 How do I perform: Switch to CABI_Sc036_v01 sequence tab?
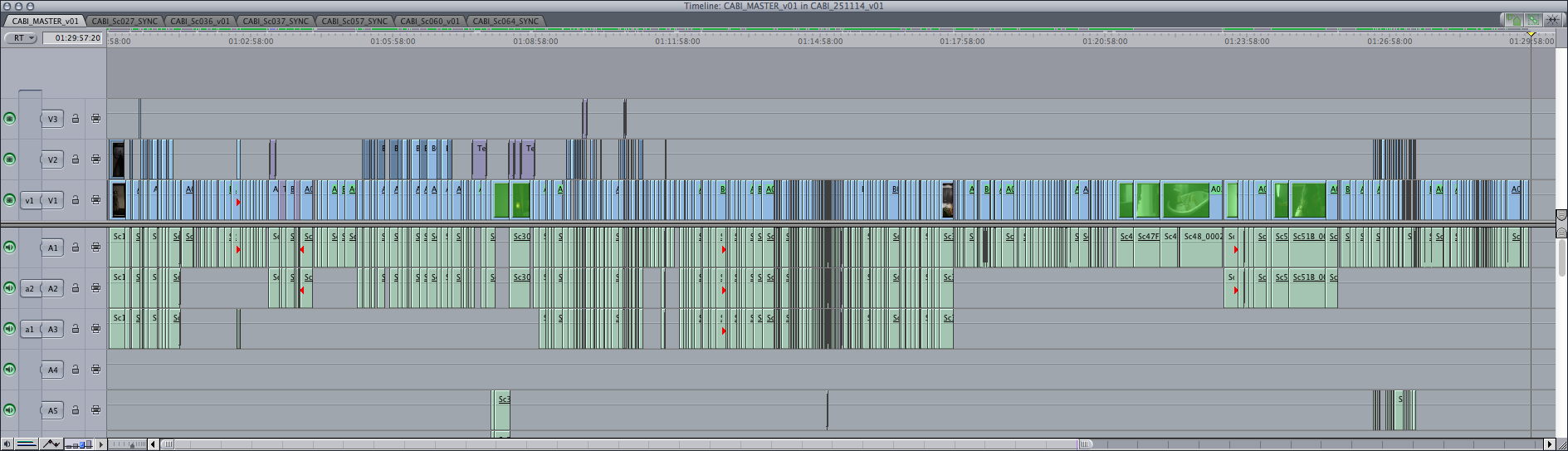coord(200,21)
